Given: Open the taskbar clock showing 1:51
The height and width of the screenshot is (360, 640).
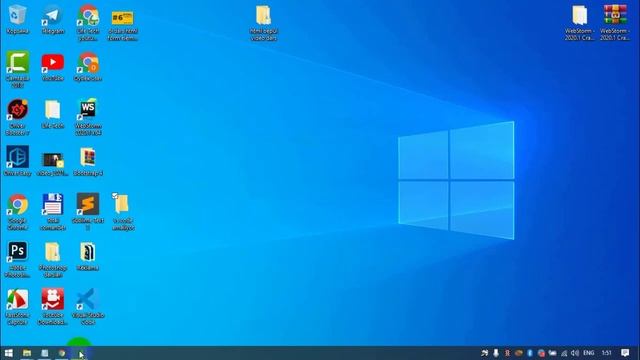Looking at the screenshot, I should pos(607,353).
